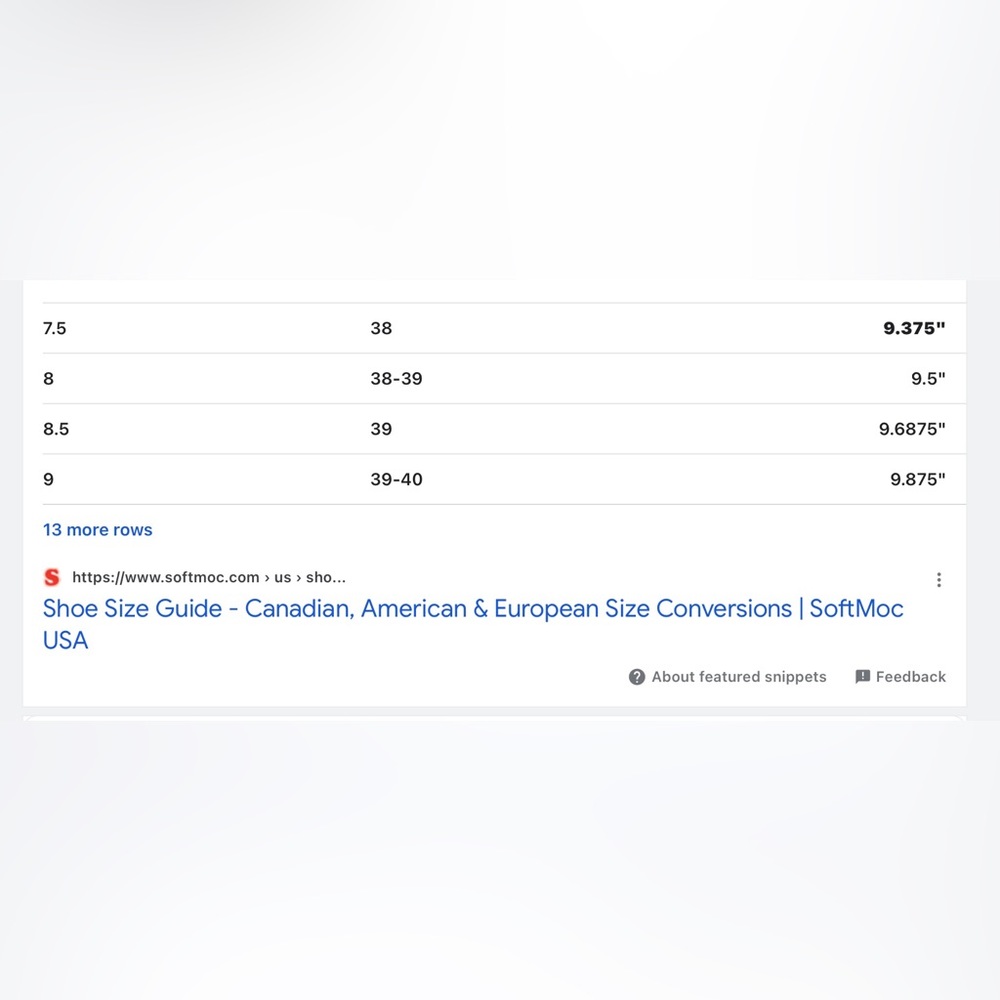The height and width of the screenshot is (1000, 1000).
Task: Open the three-dot result options menu
Action: tap(938, 580)
